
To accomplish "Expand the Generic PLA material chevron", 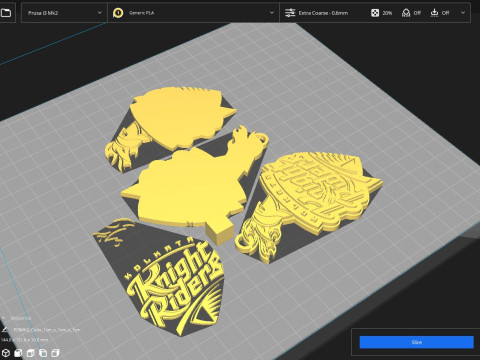I will pos(272,13).
